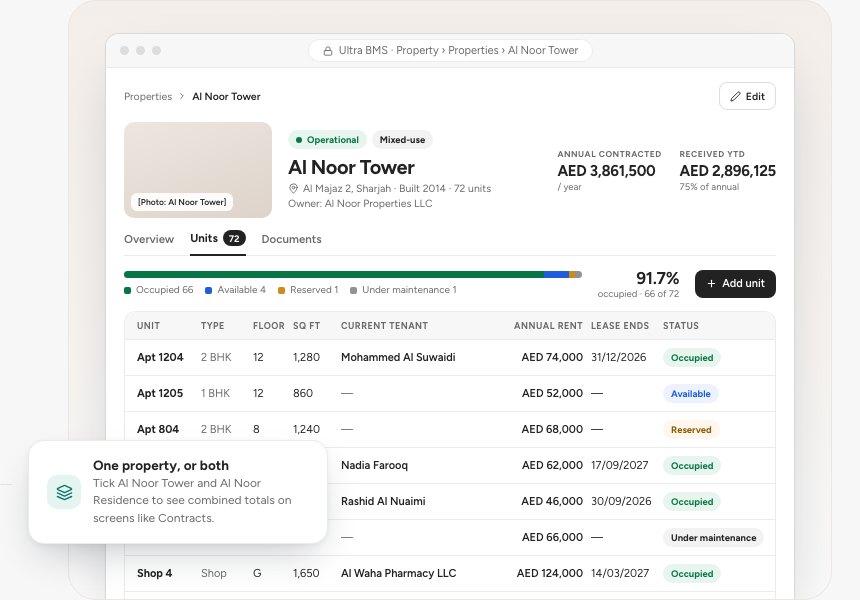Click the Edit button
The width and height of the screenshot is (860, 600).
747,97
